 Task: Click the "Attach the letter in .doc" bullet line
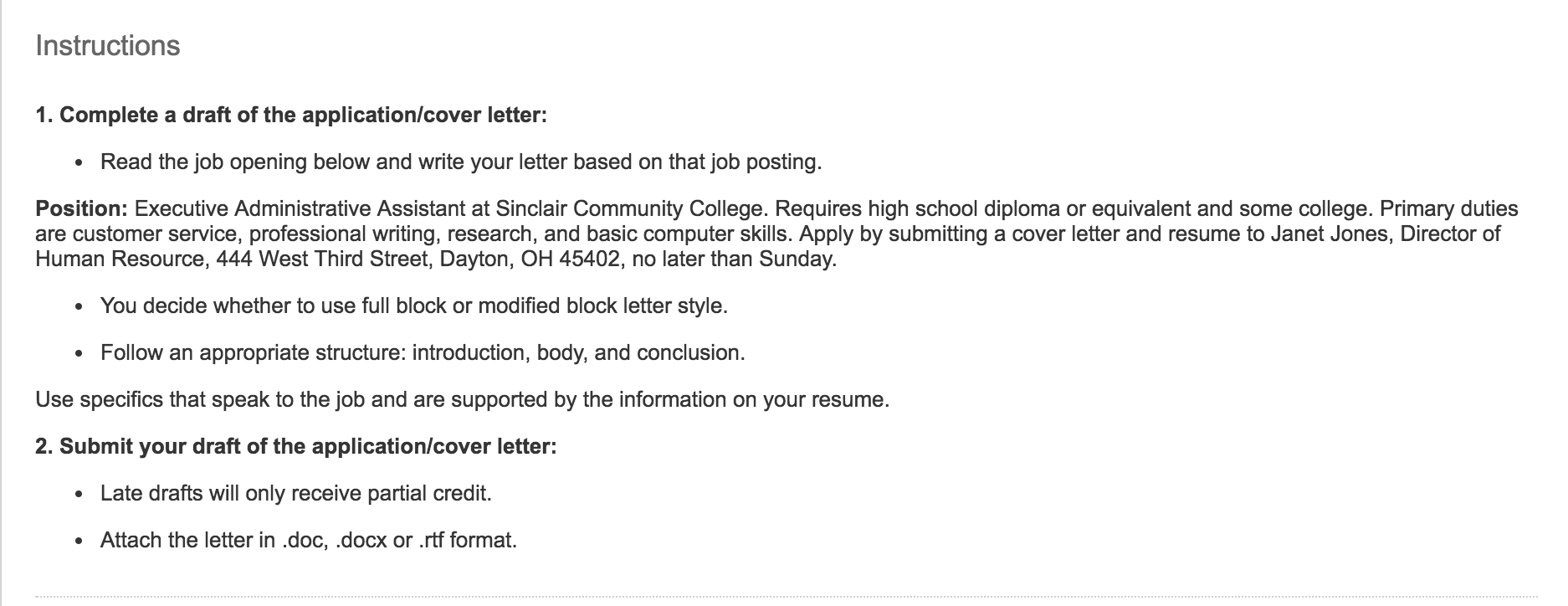309,540
